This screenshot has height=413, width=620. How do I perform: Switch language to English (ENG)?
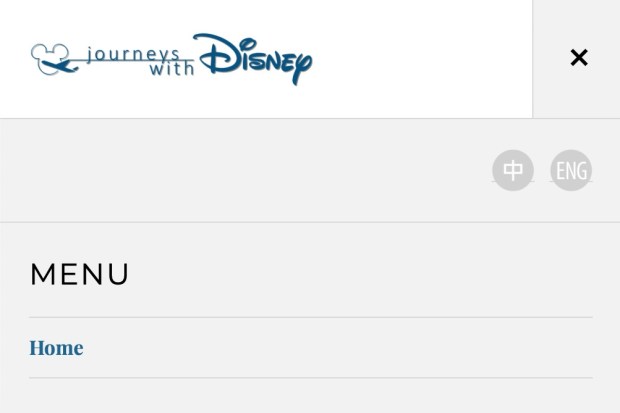tap(571, 171)
